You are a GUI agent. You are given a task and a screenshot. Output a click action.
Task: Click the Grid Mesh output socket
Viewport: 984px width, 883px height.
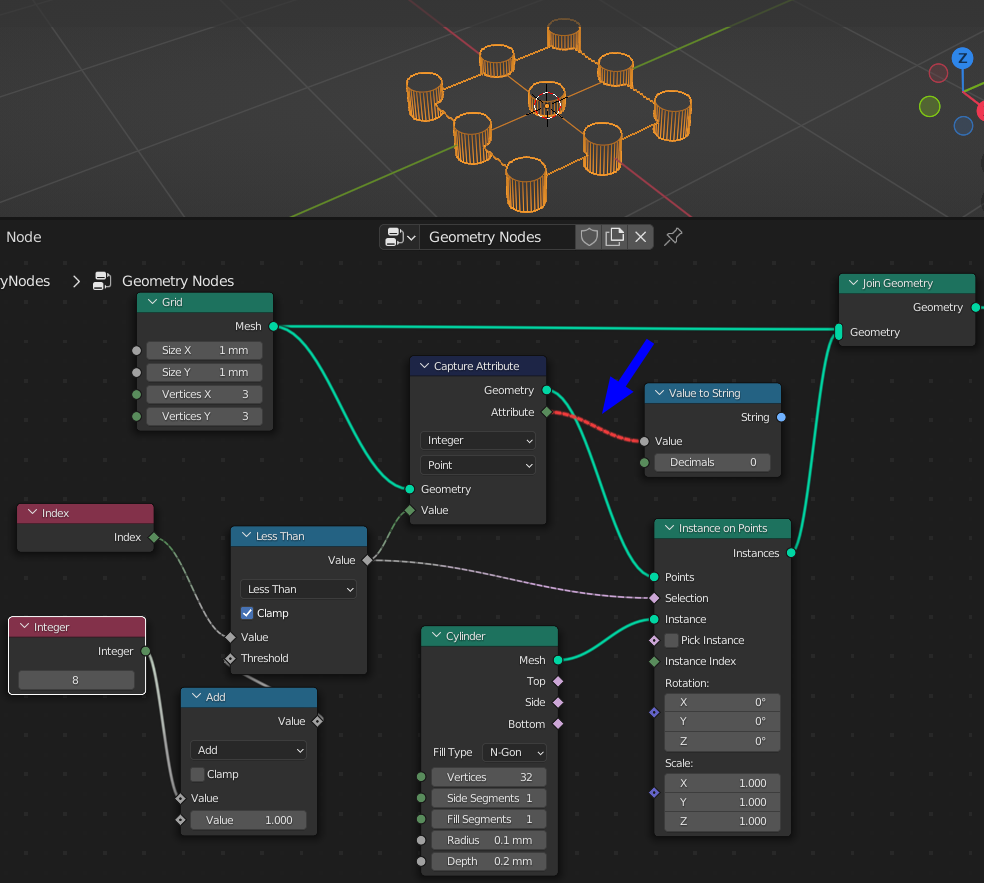pos(274,326)
